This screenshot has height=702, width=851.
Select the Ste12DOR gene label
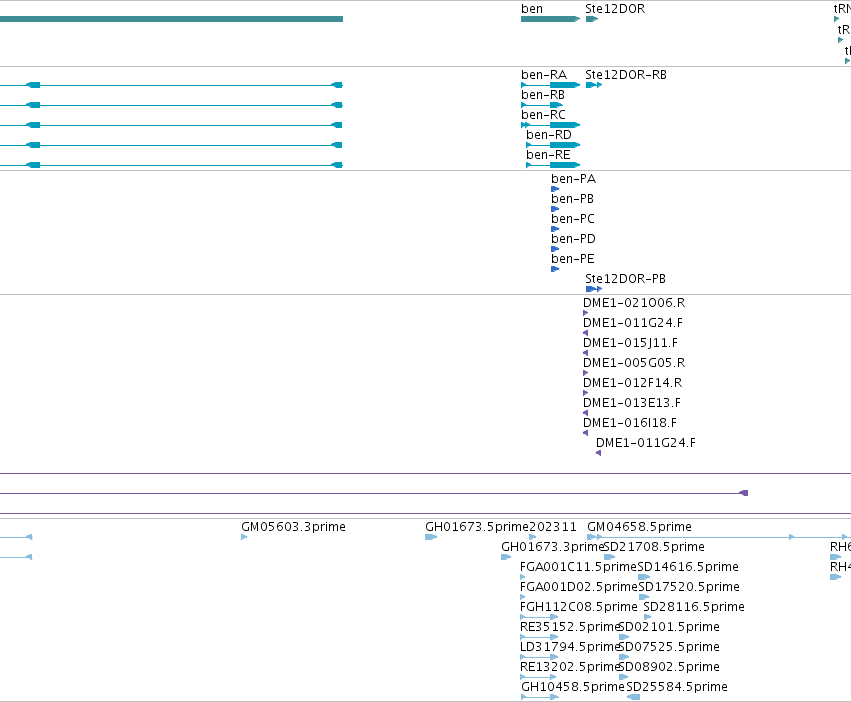(615, 9)
